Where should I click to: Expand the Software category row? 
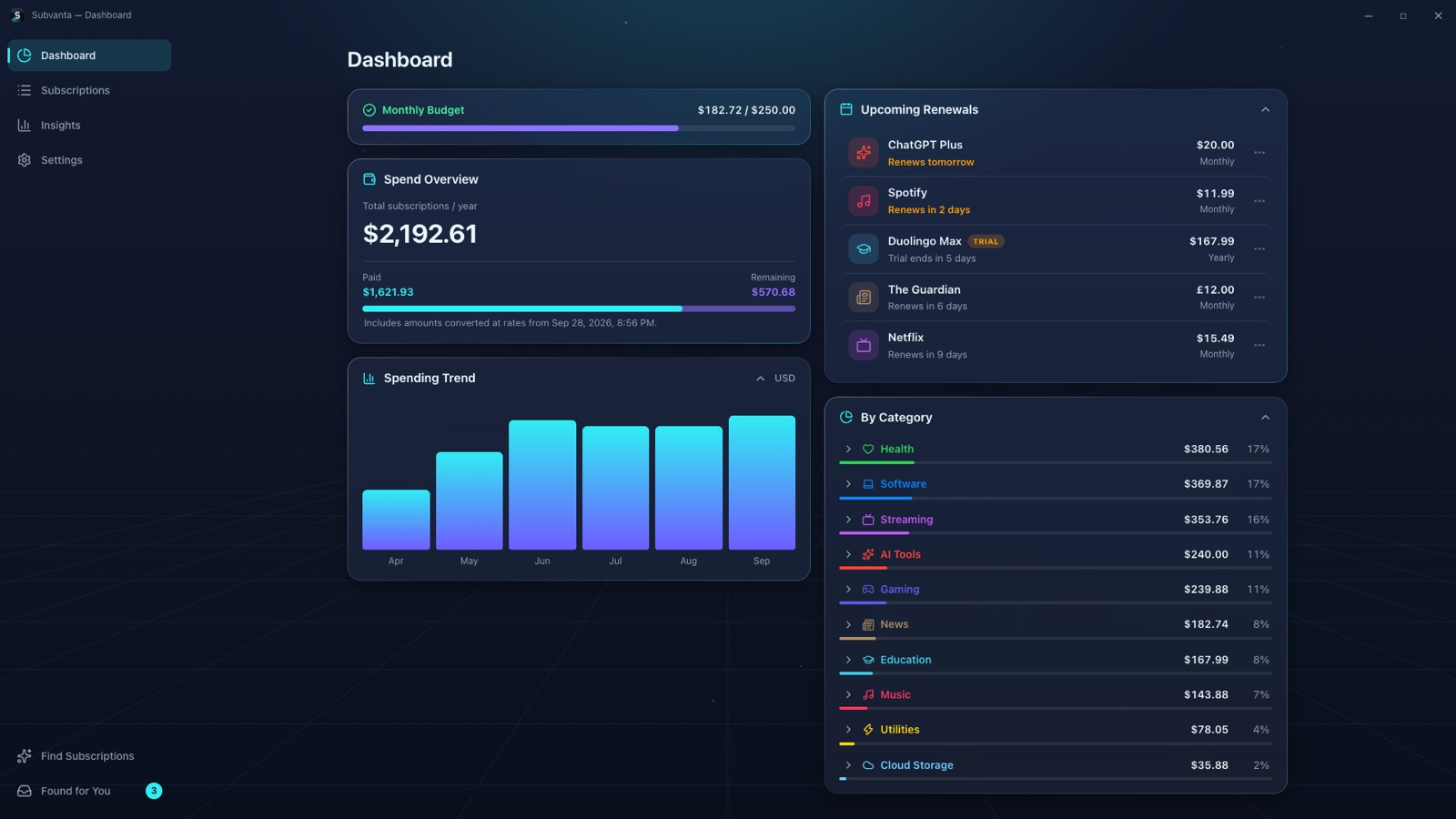point(848,484)
